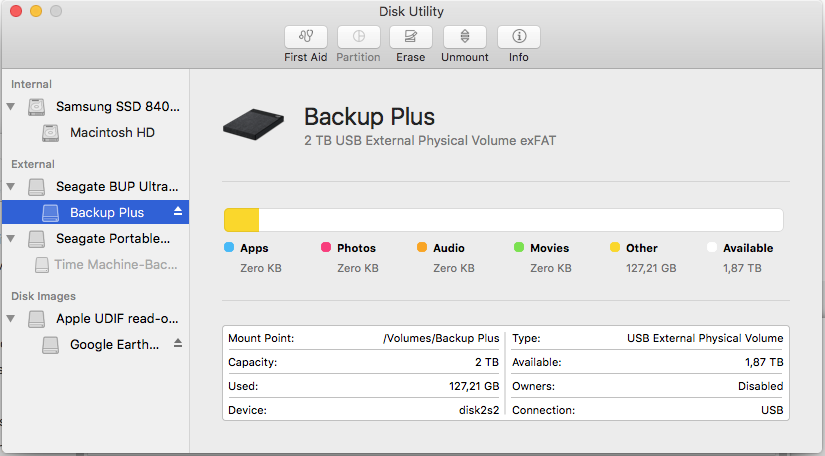Click the yellow used segment of usage bar
The image size is (825, 456).
(x=242, y=220)
